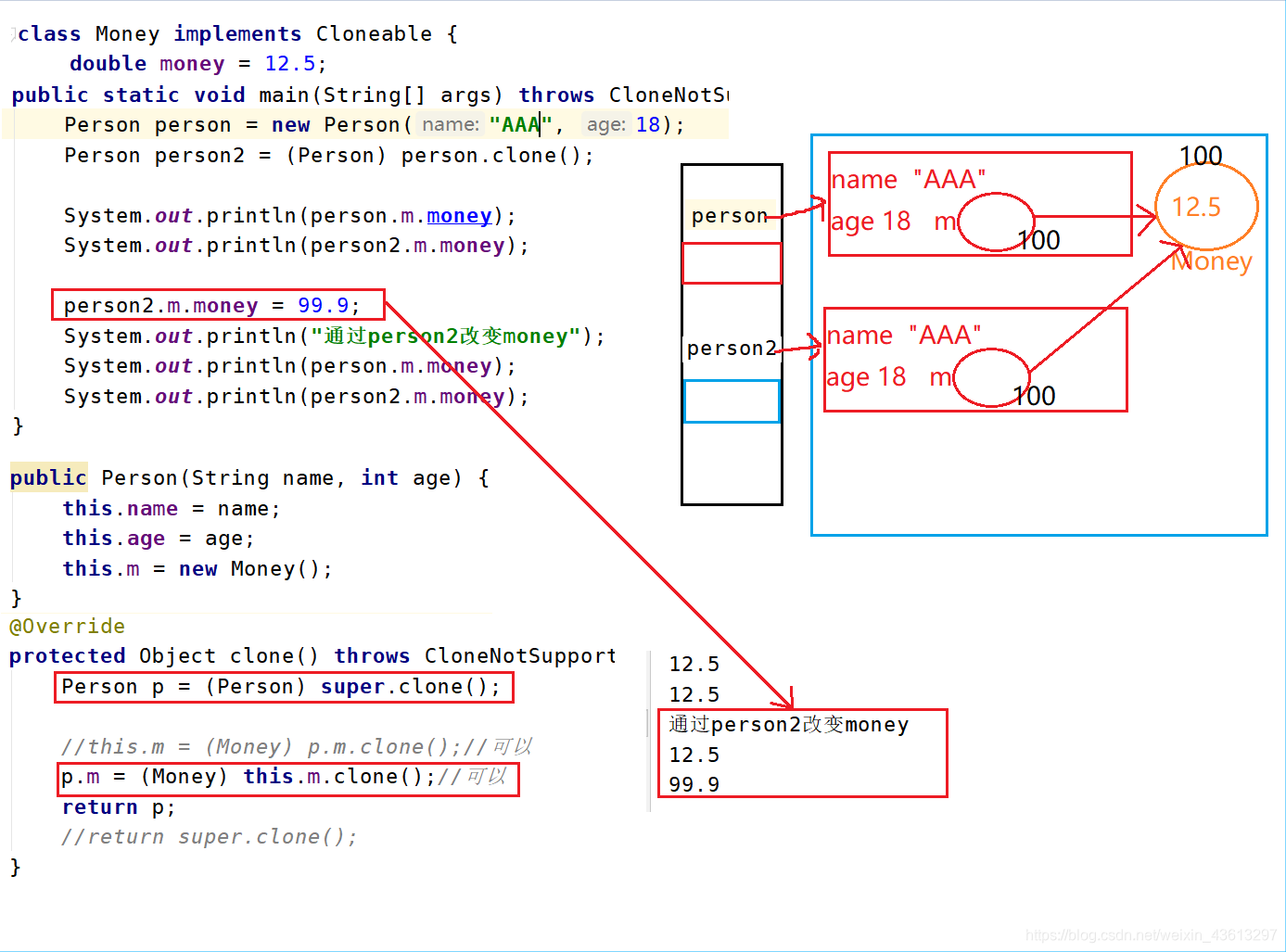Click the 'protected Object clone()' method signature

pyautogui.click(x=312, y=656)
